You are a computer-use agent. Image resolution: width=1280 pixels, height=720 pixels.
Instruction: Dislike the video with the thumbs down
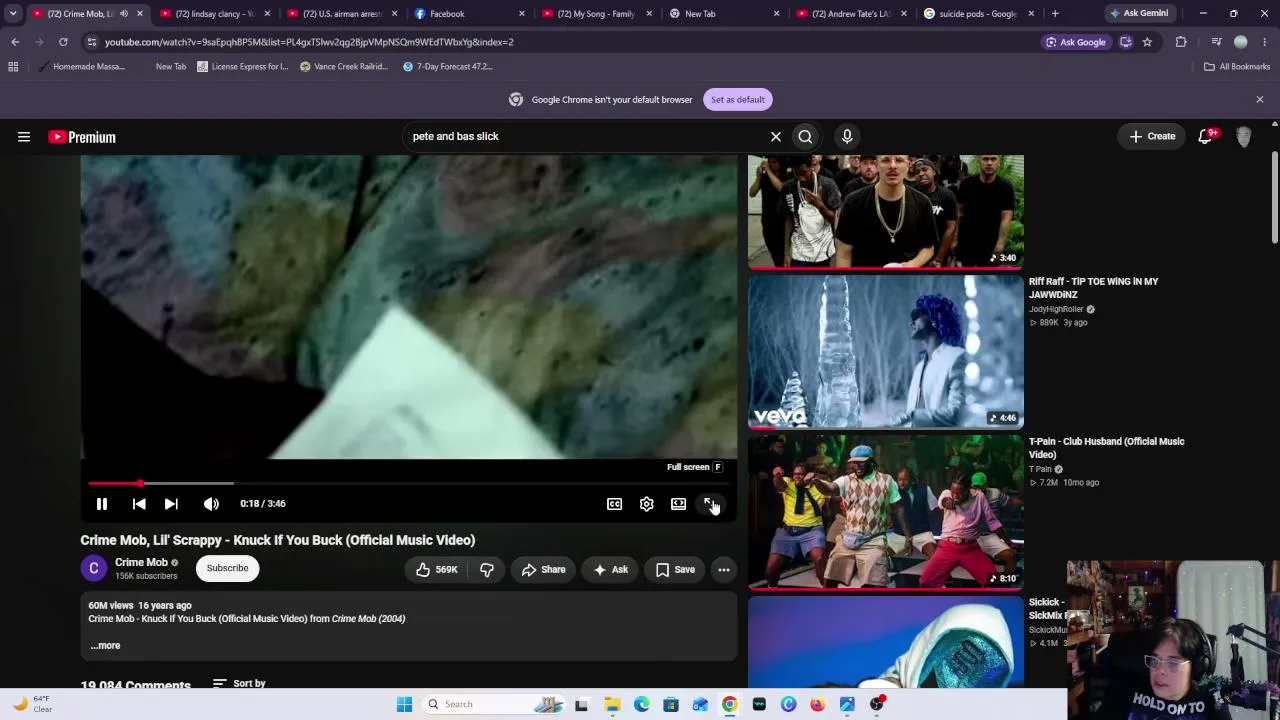(x=487, y=569)
